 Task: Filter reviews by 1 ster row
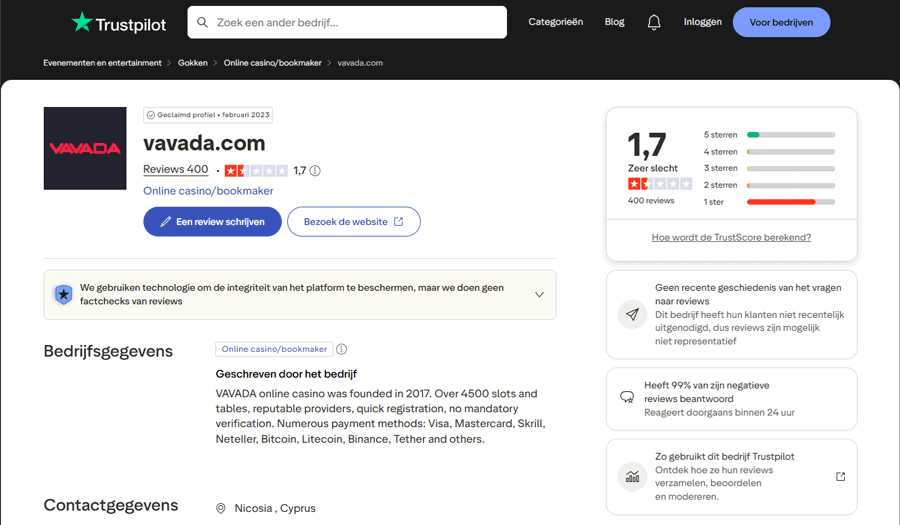pyautogui.click(x=769, y=202)
